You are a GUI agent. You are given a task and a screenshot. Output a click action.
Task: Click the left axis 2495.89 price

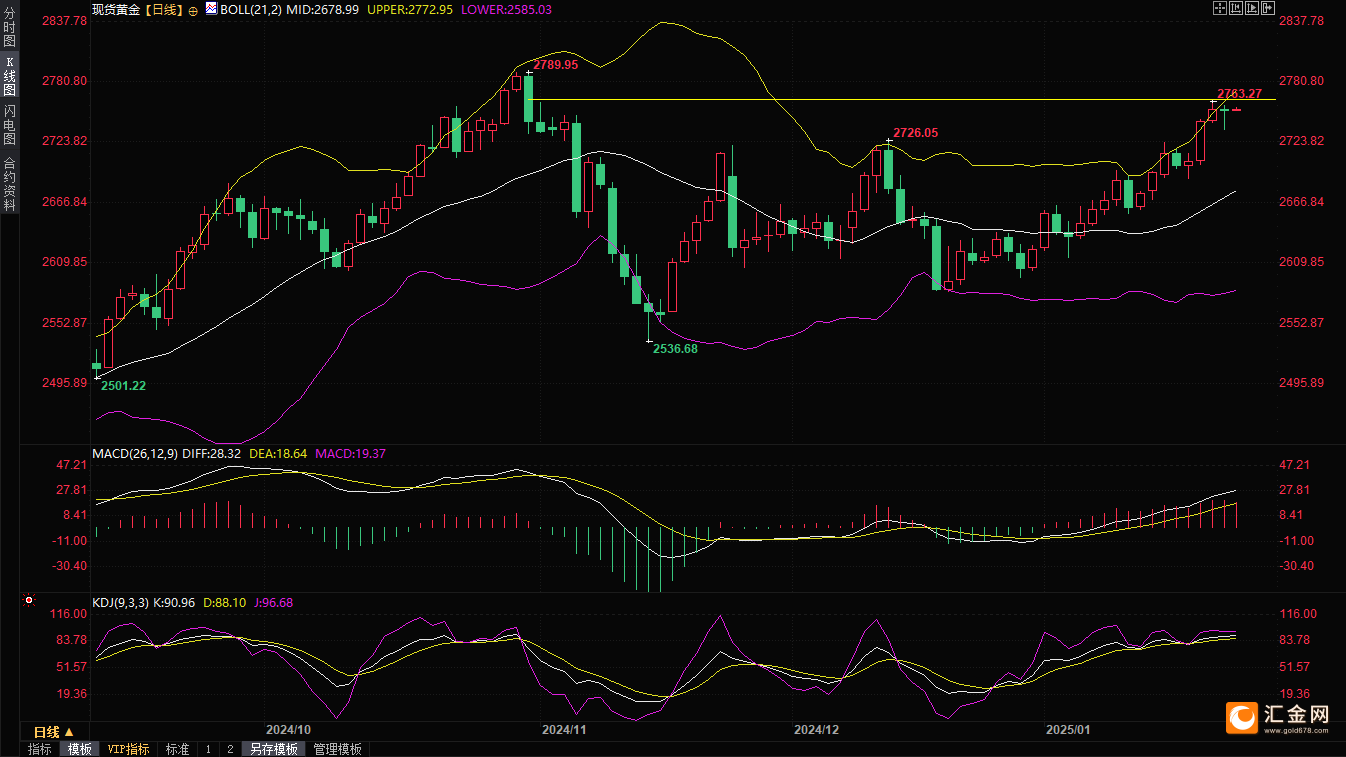click(x=66, y=384)
